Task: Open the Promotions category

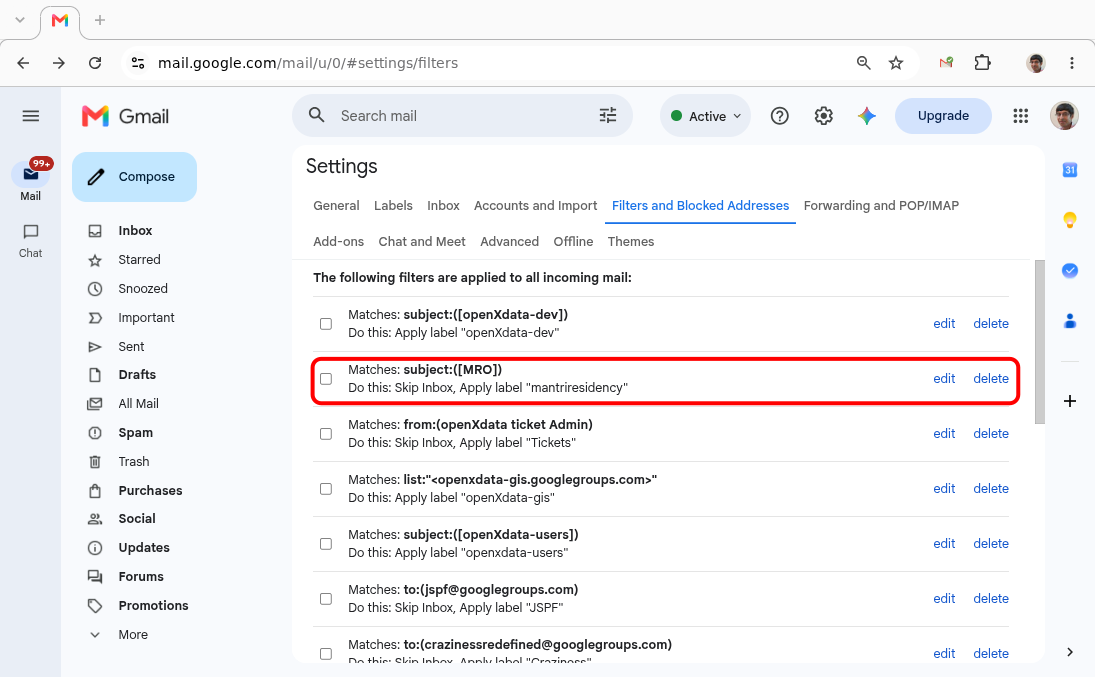Action: 153,606
